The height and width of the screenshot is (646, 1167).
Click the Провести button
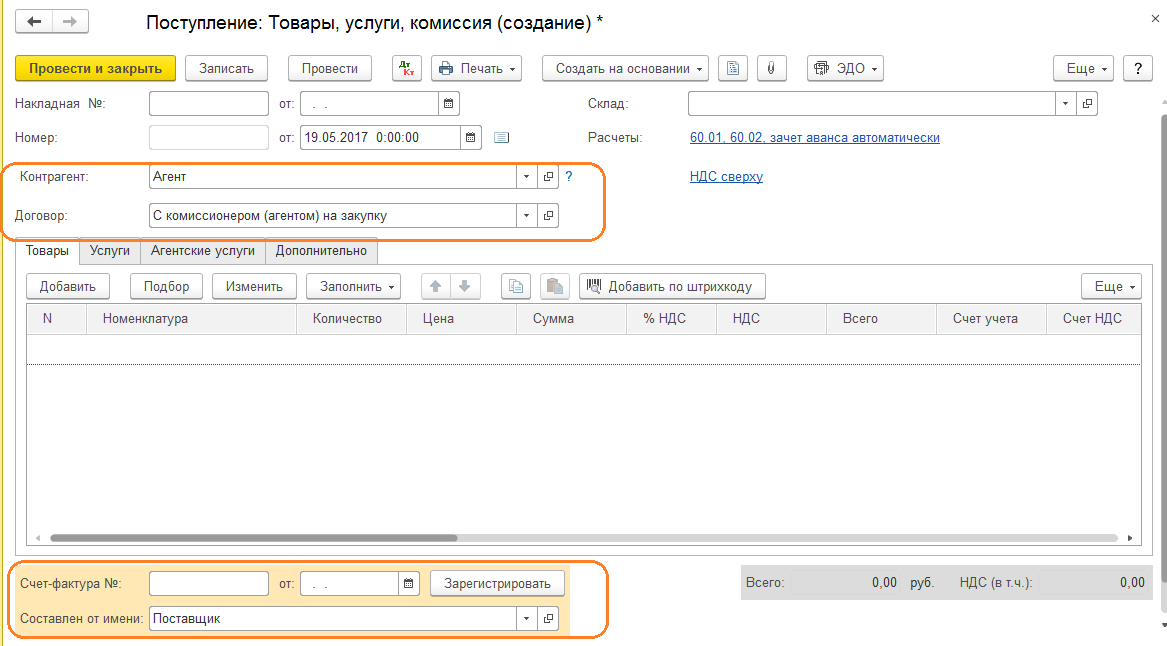pyautogui.click(x=330, y=68)
